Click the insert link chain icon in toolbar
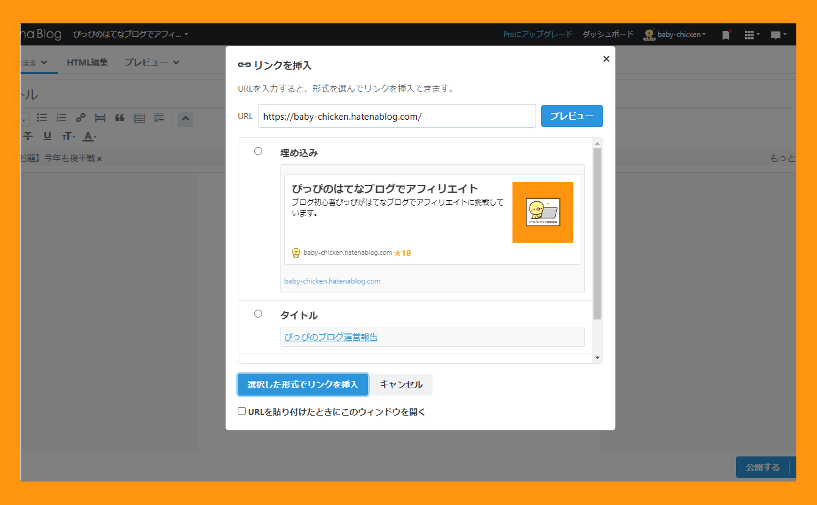The image size is (817, 505). 80,118
